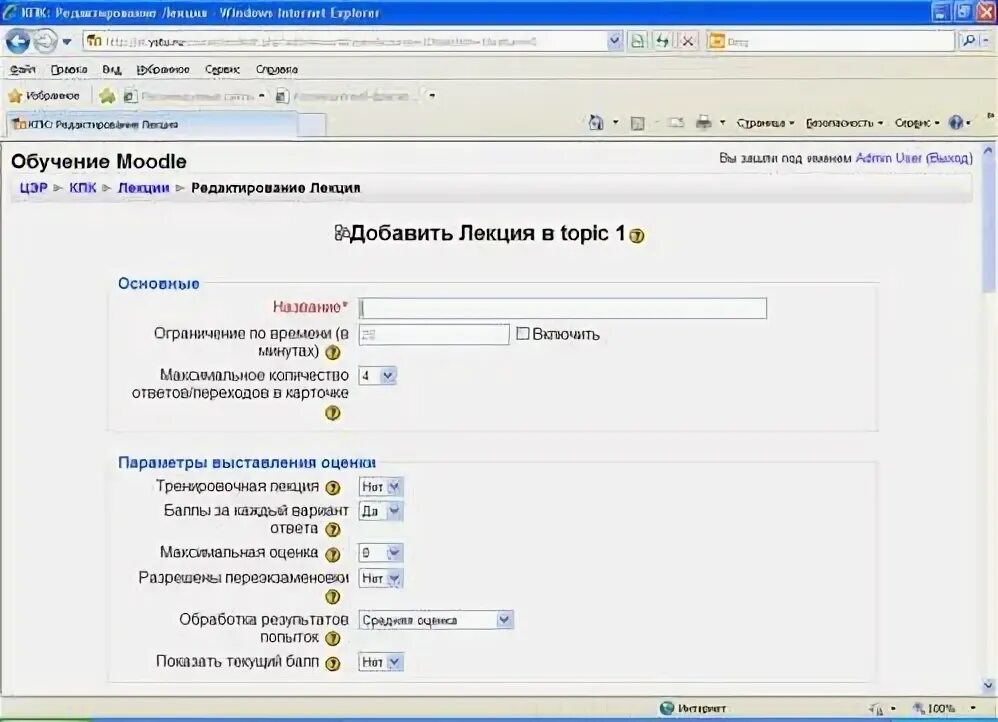
Task: Select the КПК Редактирование Лекция browser tab
Action: point(153,124)
